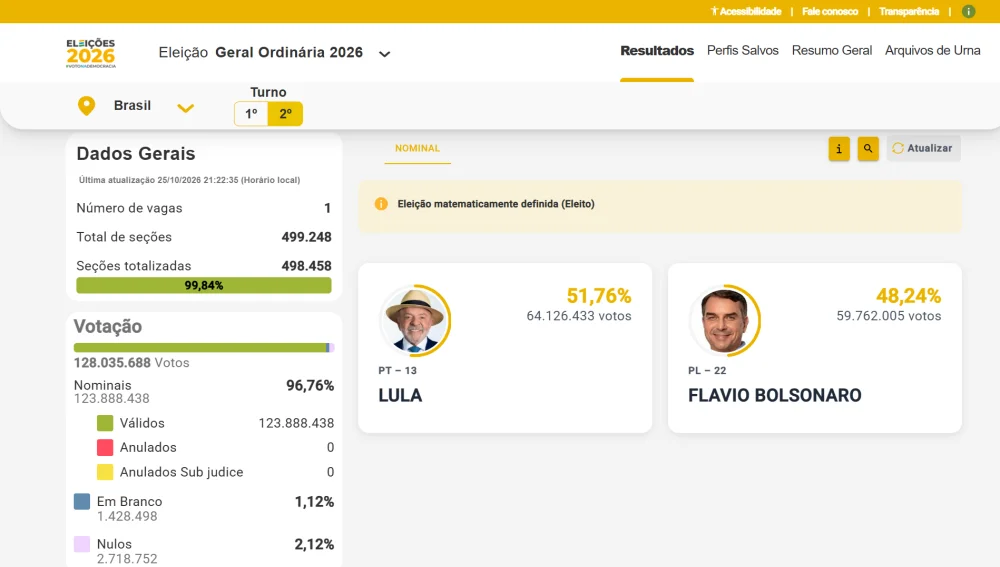1000x567 pixels.
Task: Click the Total de seções value 499.248
Action: [306, 237]
